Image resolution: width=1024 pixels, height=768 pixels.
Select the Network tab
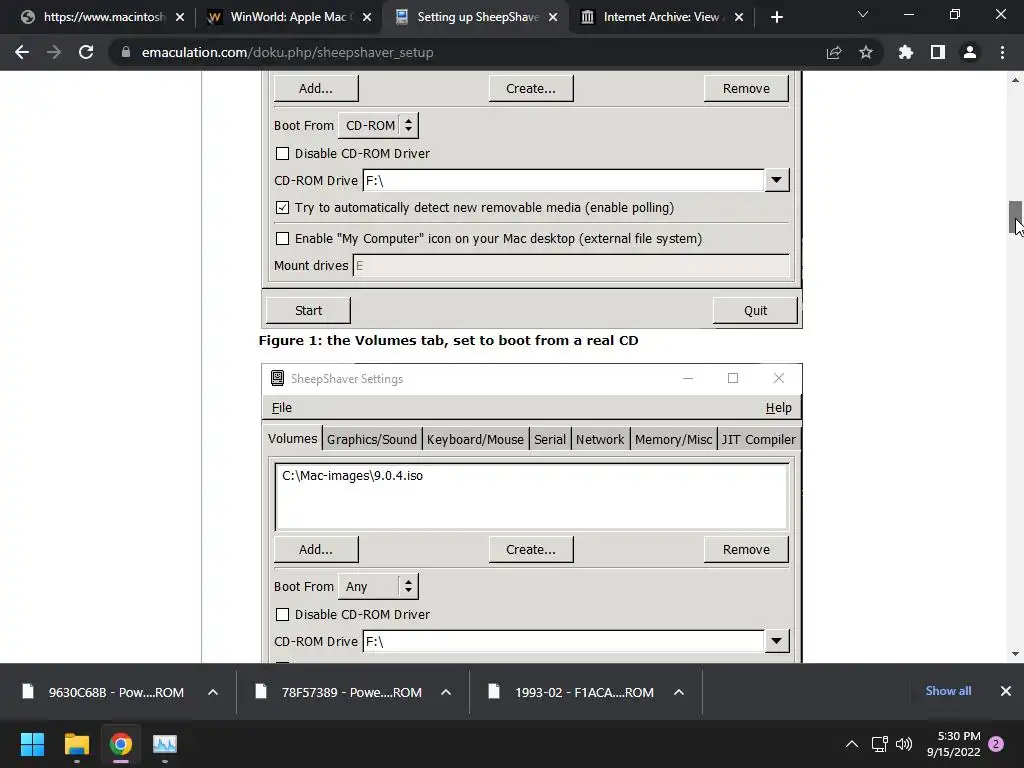(x=600, y=440)
